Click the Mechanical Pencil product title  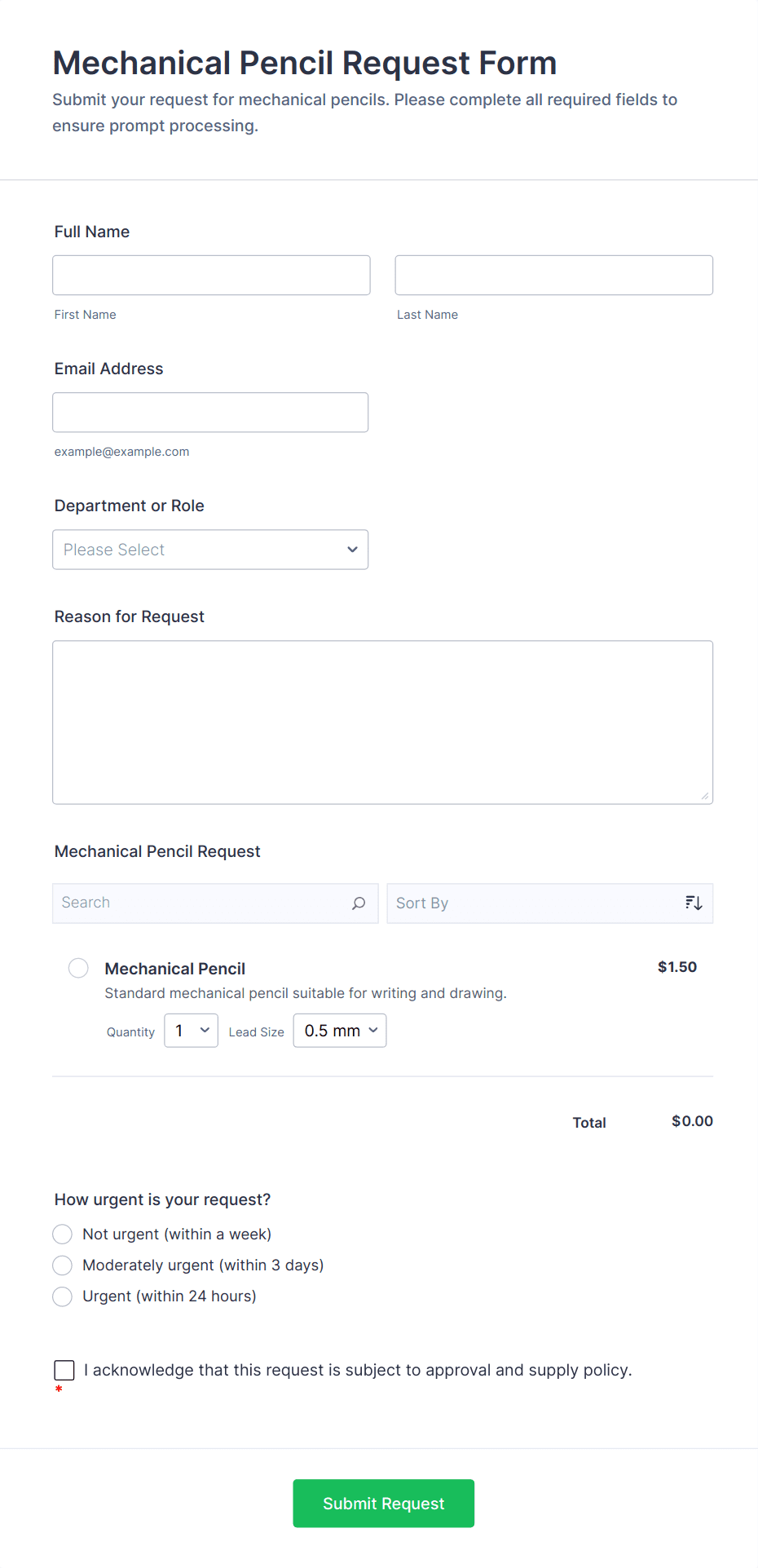tap(174, 968)
